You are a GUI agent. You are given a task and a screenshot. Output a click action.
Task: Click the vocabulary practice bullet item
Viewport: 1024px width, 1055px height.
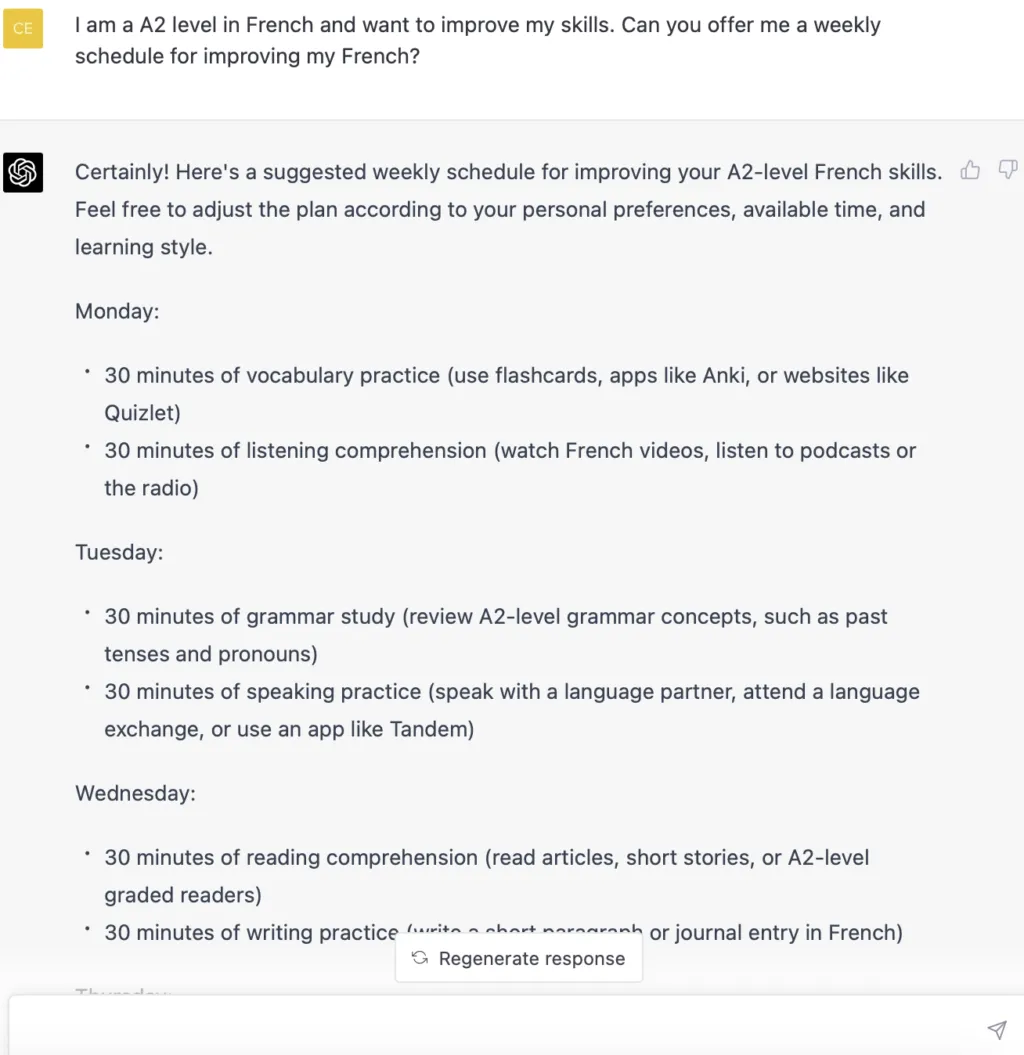coord(506,394)
